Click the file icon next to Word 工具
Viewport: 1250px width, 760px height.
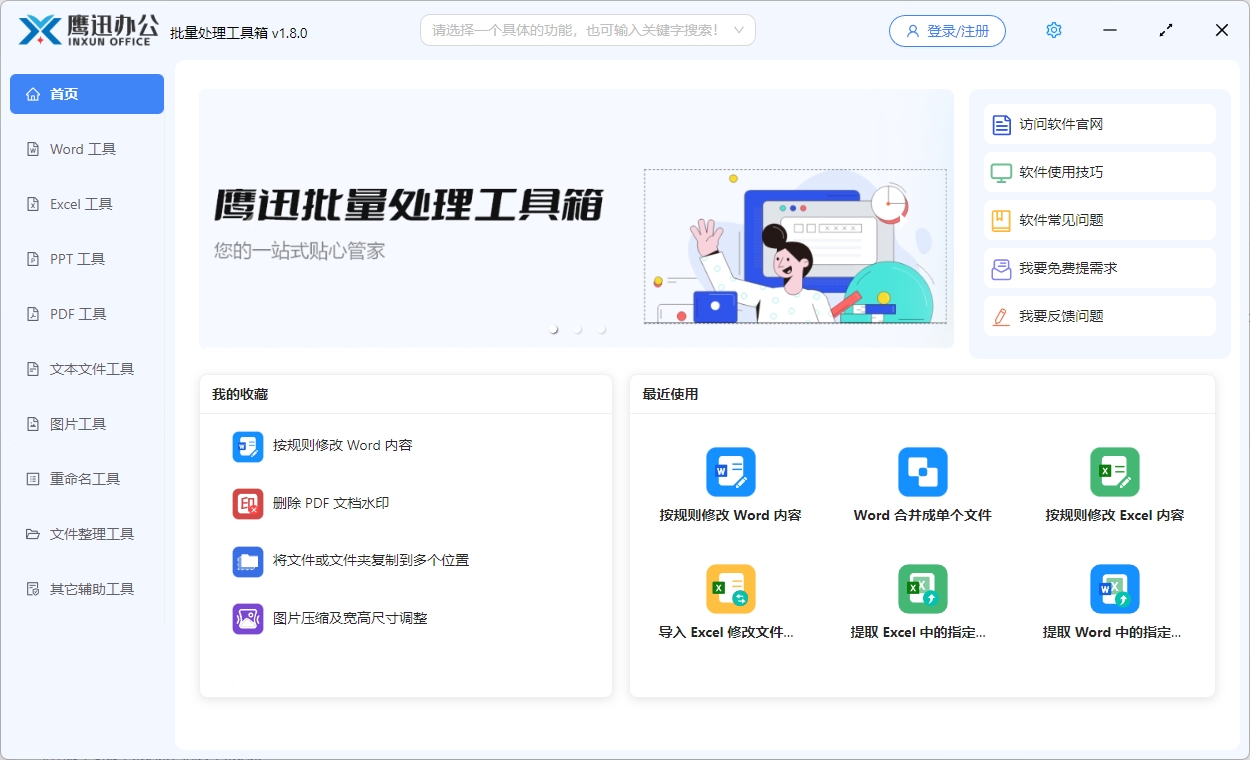point(32,149)
